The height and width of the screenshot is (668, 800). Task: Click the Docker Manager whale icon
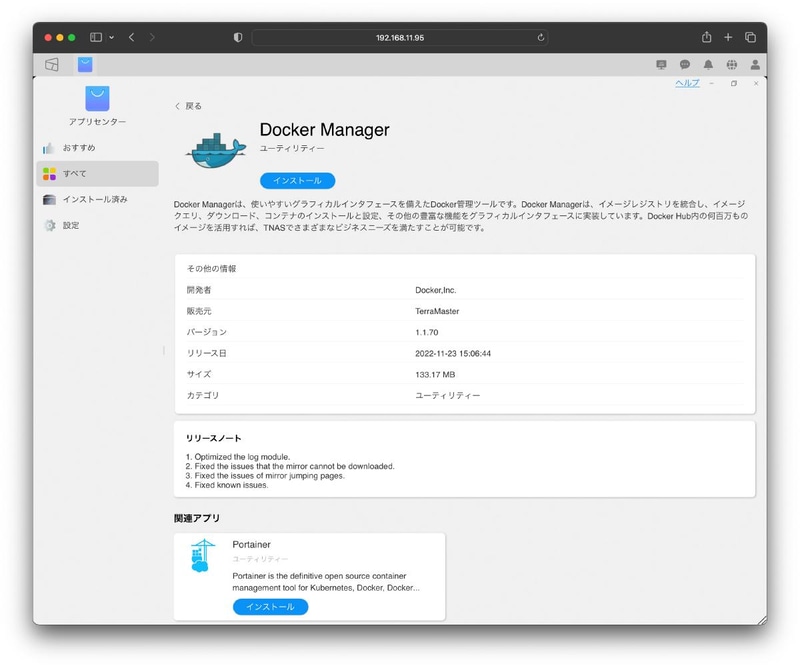(214, 148)
